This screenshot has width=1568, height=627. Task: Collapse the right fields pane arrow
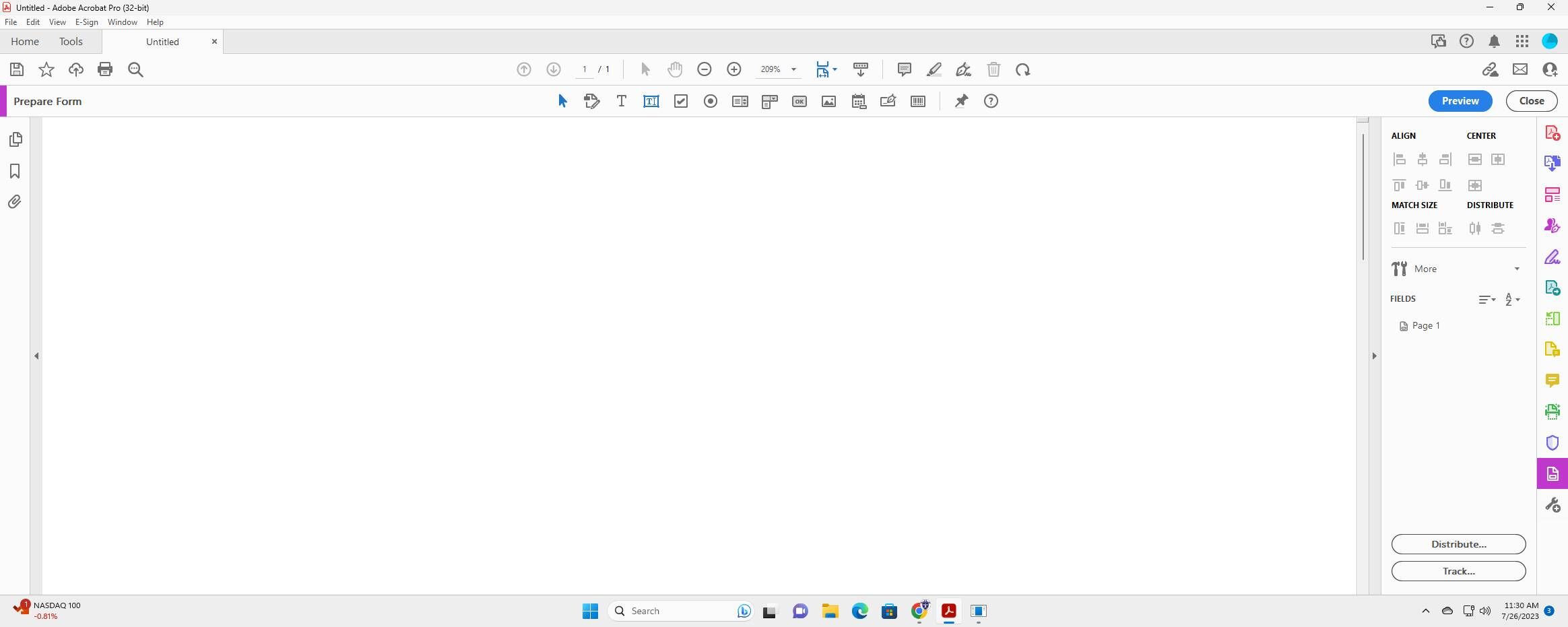[1375, 356]
